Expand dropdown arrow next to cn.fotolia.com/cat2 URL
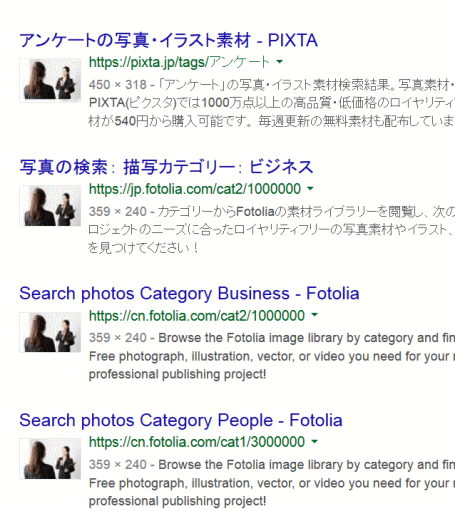Image resolution: width=455 pixels, height=511 pixels. 314,315
